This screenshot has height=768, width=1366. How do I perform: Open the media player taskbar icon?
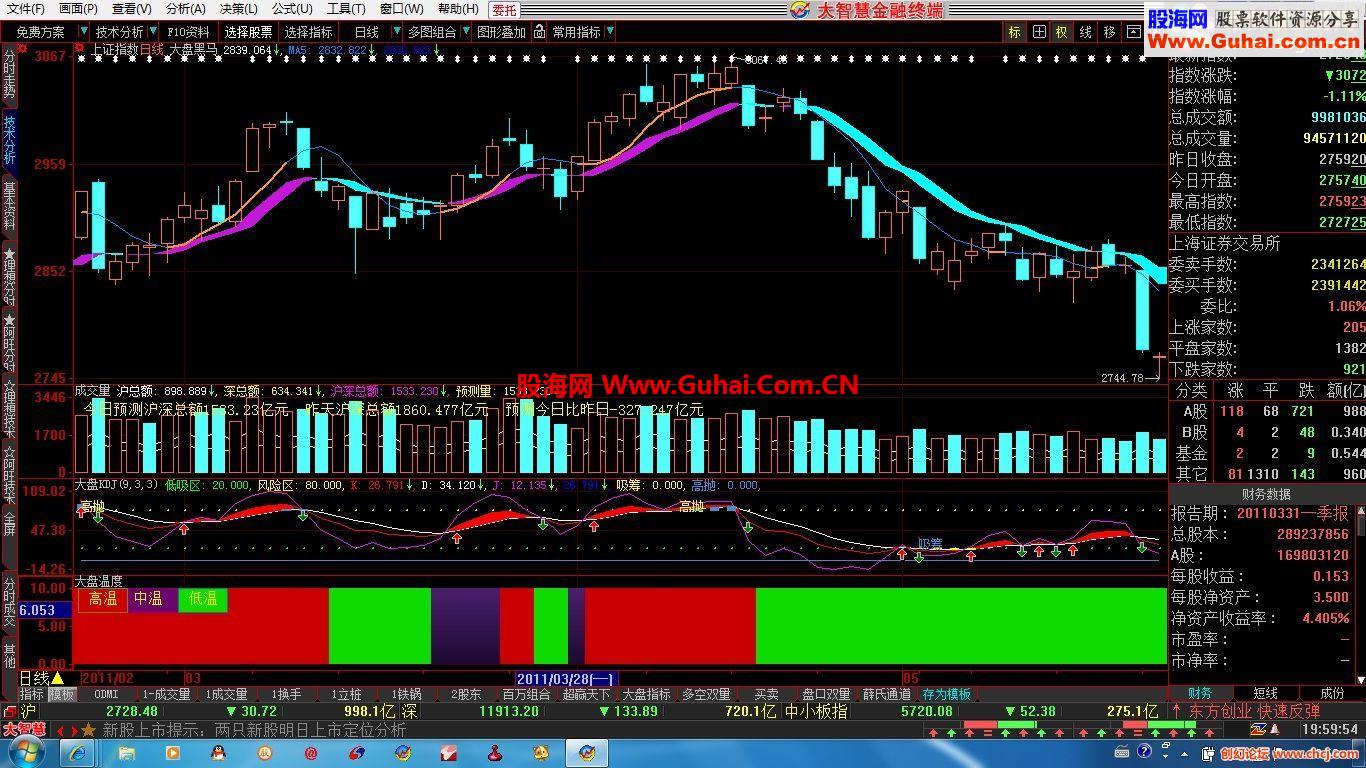[x=172, y=752]
